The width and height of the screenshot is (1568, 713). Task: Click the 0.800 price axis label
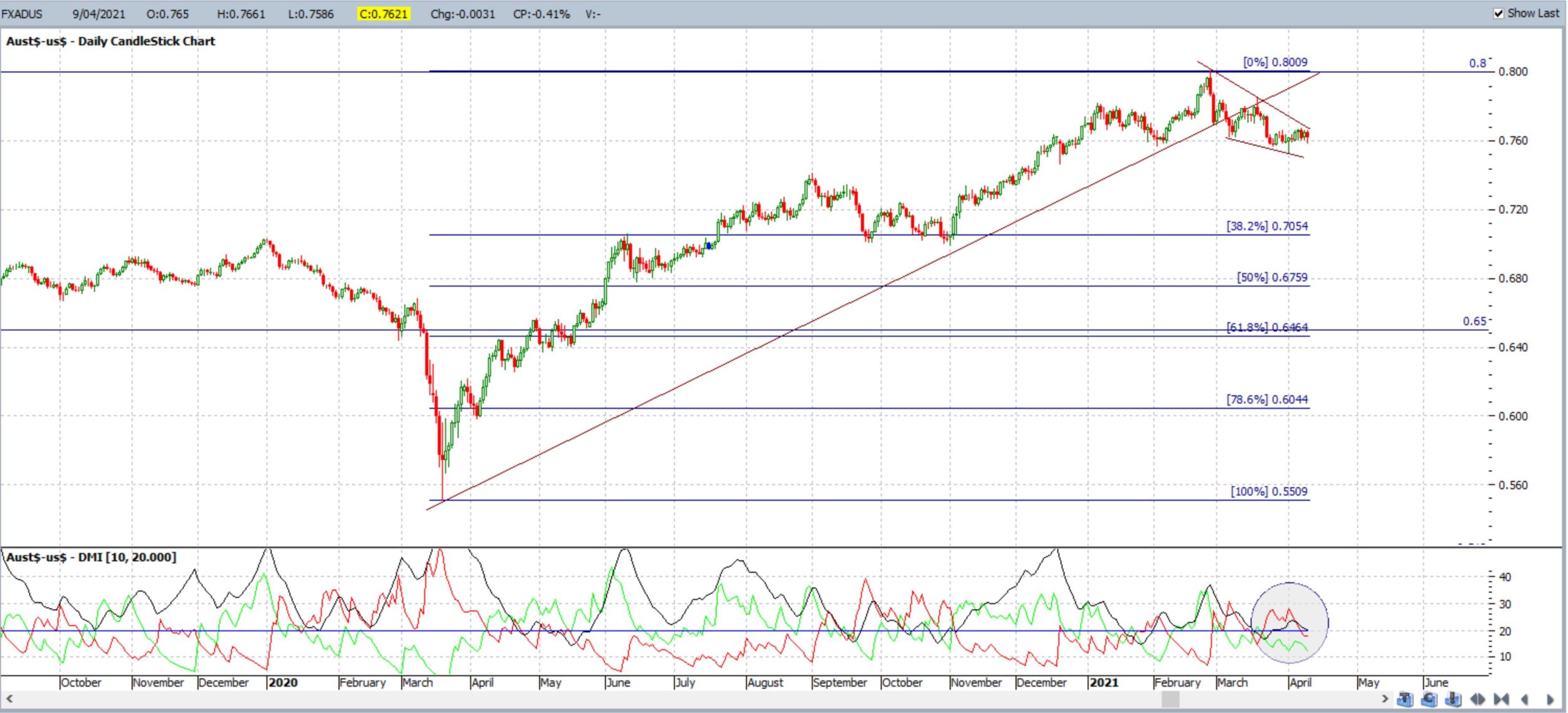point(1513,71)
